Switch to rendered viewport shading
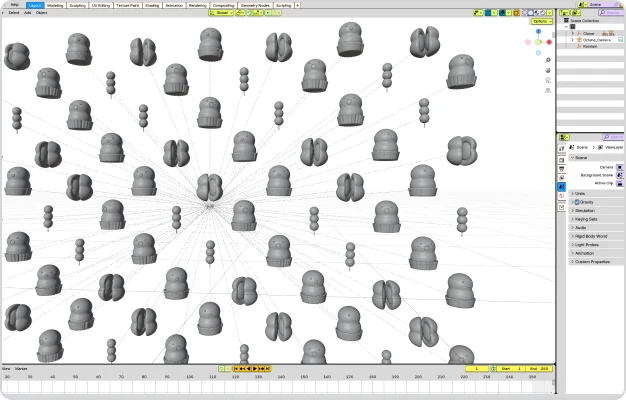The width and height of the screenshot is (626, 400). [543, 13]
